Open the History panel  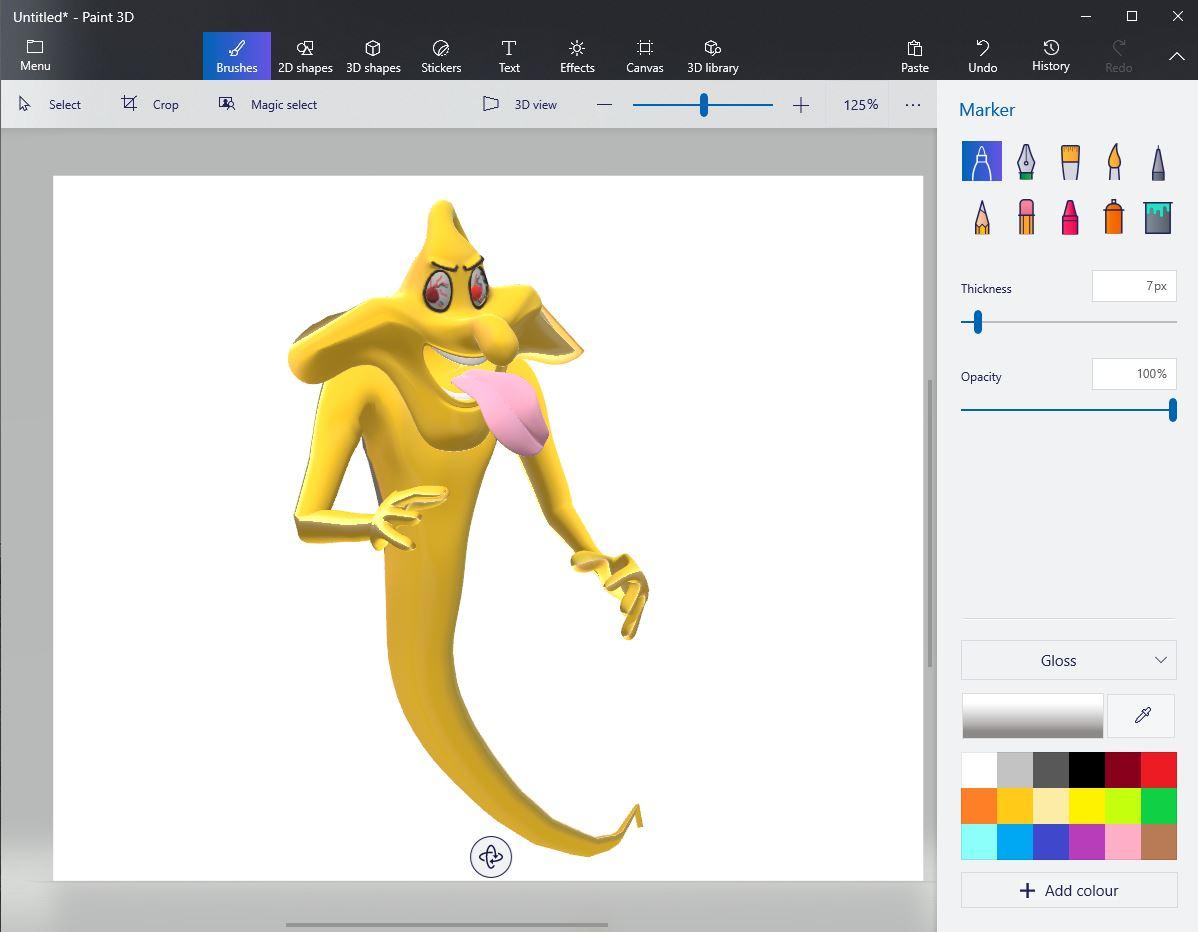[x=1051, y=57]
